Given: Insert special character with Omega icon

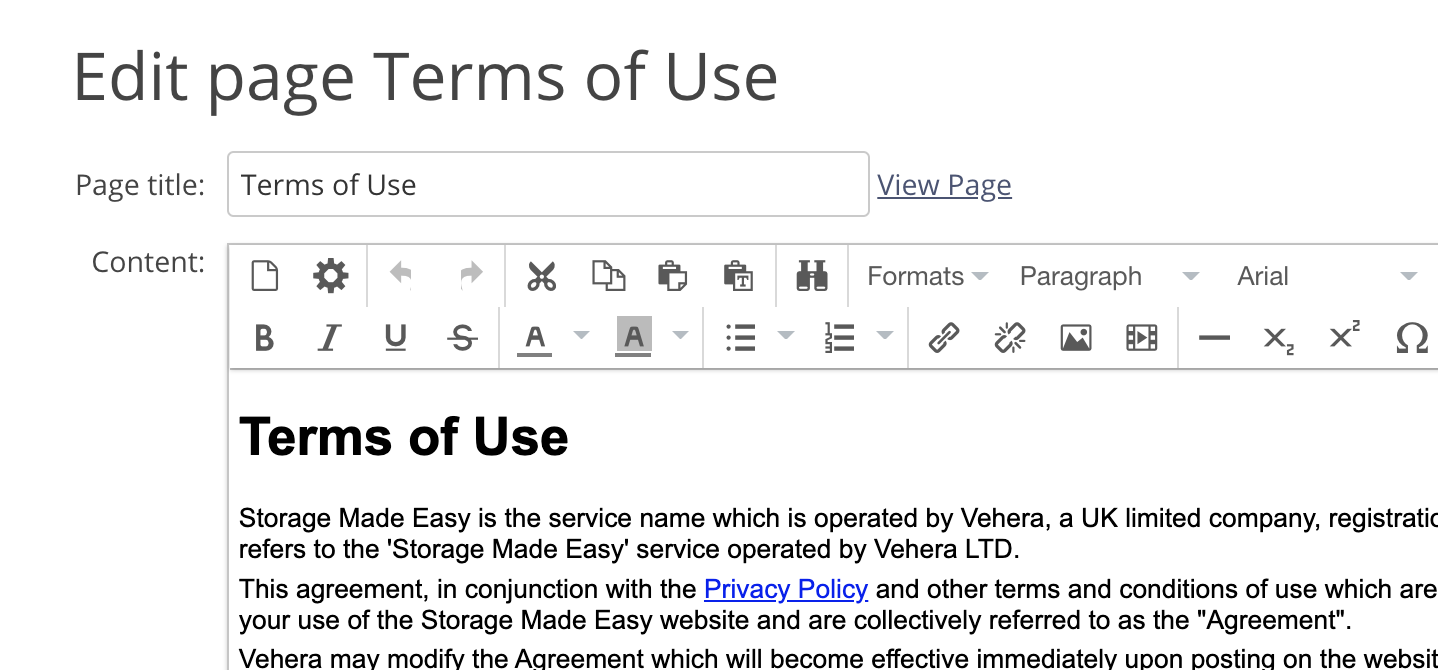Looking at the screenshot, I should 1411,338.
